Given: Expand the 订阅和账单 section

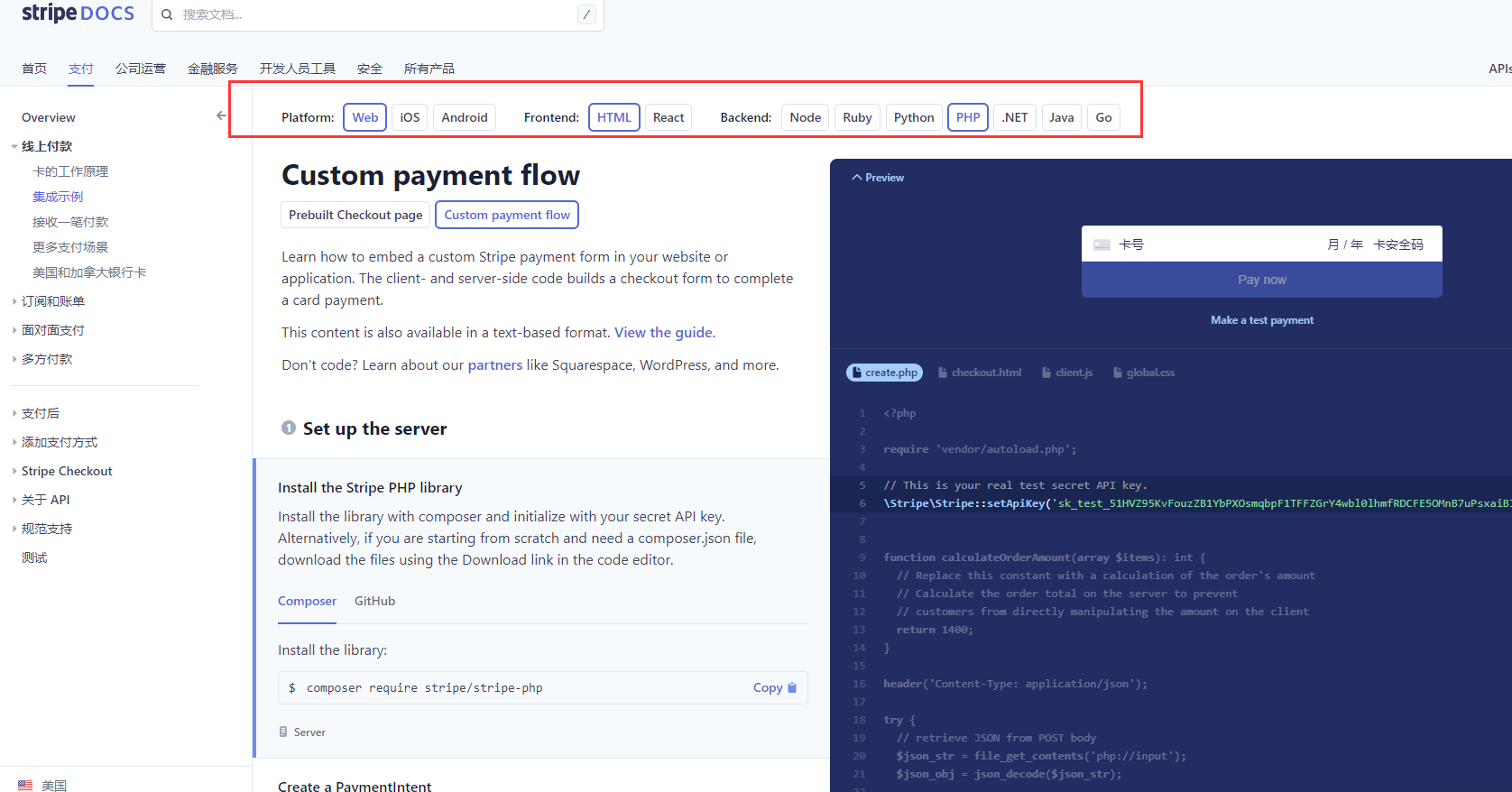Looking at the screenshot, I should (x=53, y=301).
